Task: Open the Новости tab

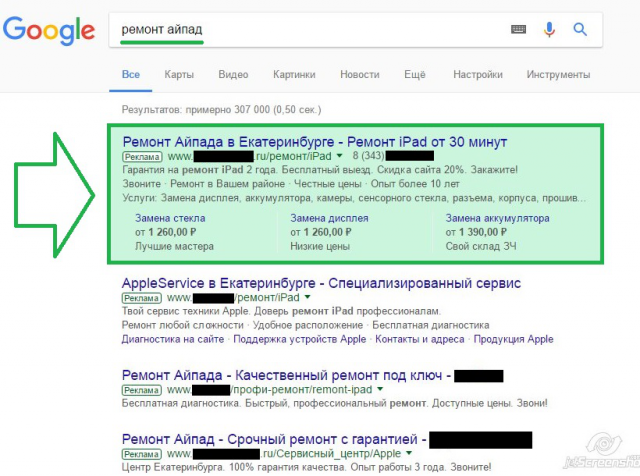Action: coord(360,75)
